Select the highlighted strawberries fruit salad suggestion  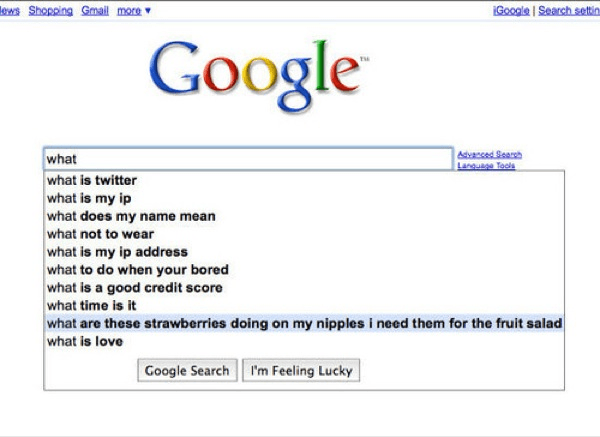click(x=304, y=323)
